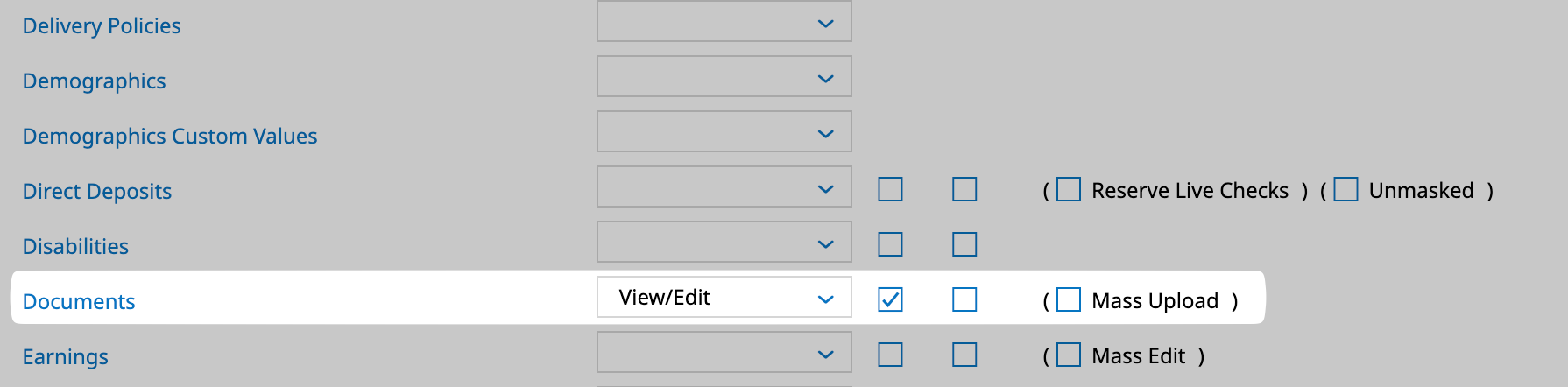Check the second Disabilities checkbox
This screenshot has width=1568, height=387.
pos(964,244)
